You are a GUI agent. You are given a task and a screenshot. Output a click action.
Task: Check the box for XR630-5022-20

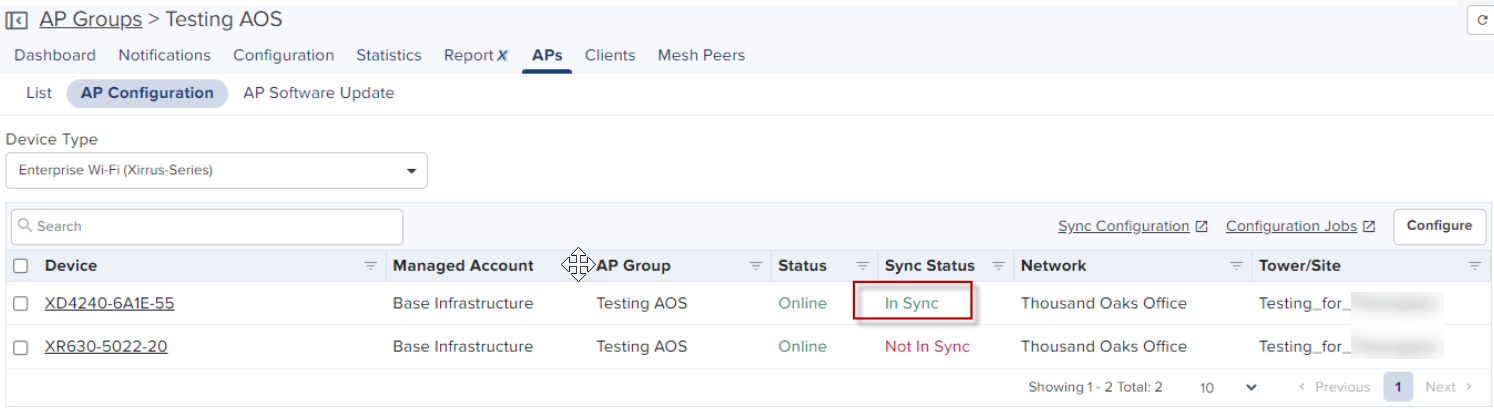21,347
